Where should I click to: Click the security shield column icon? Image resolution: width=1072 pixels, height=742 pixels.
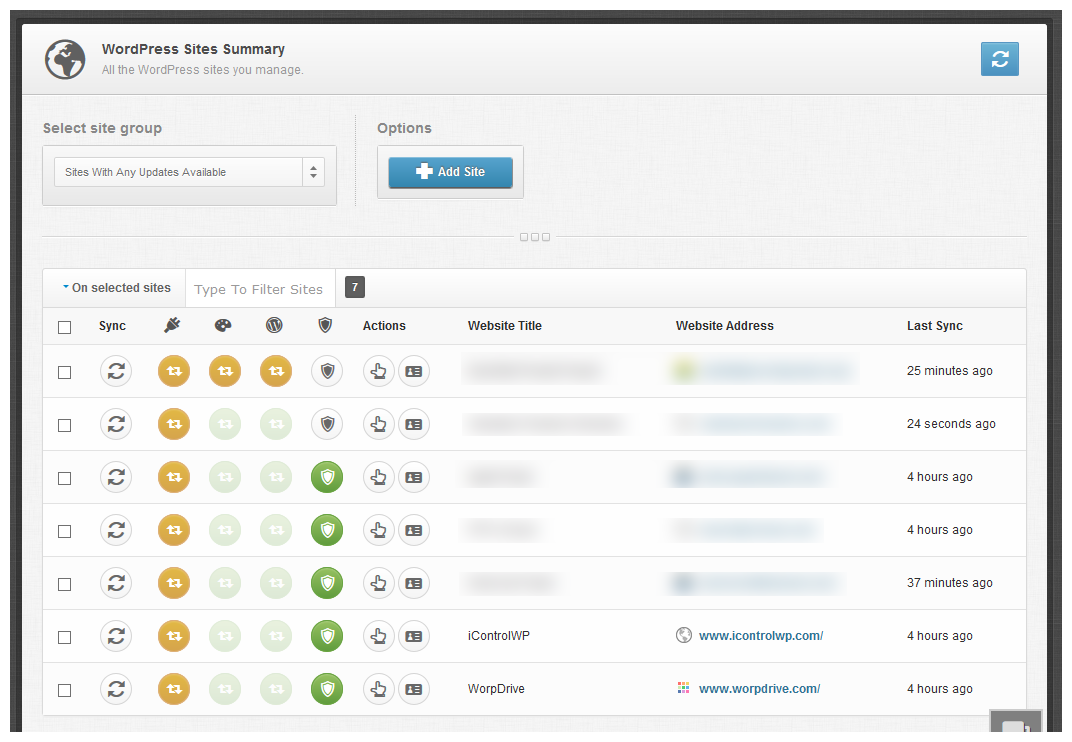(325, 326)
